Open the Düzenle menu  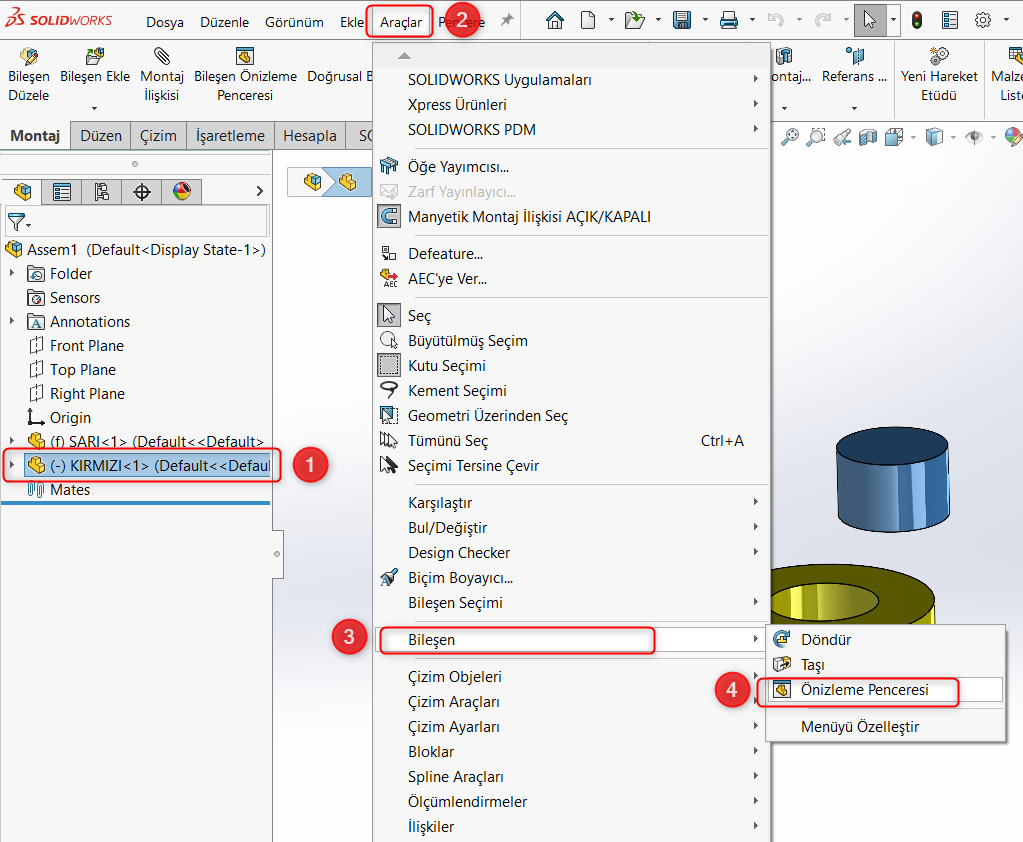coord(224,22)
